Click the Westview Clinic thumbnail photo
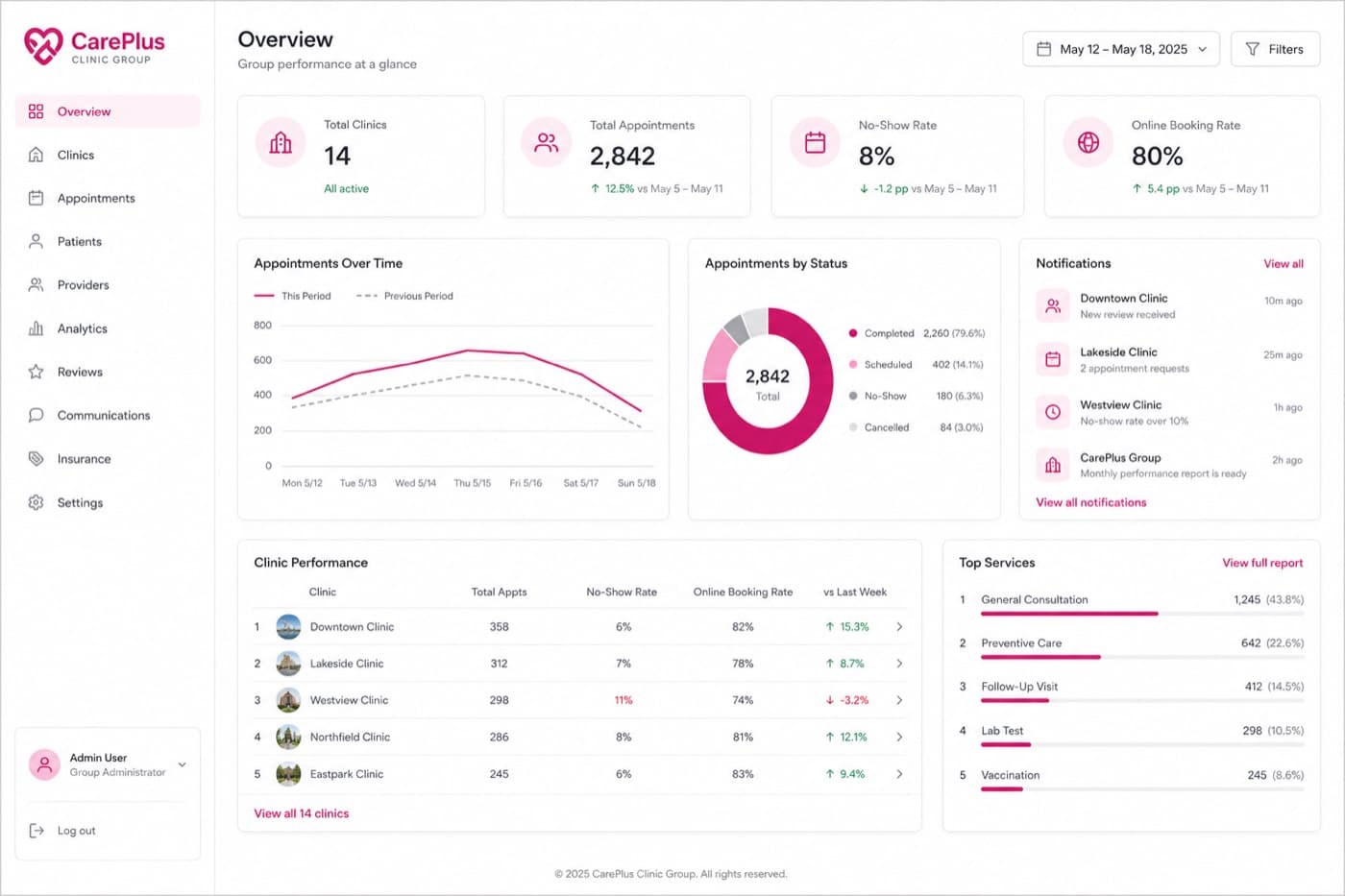1345x896 pixels. pos(288,700)
